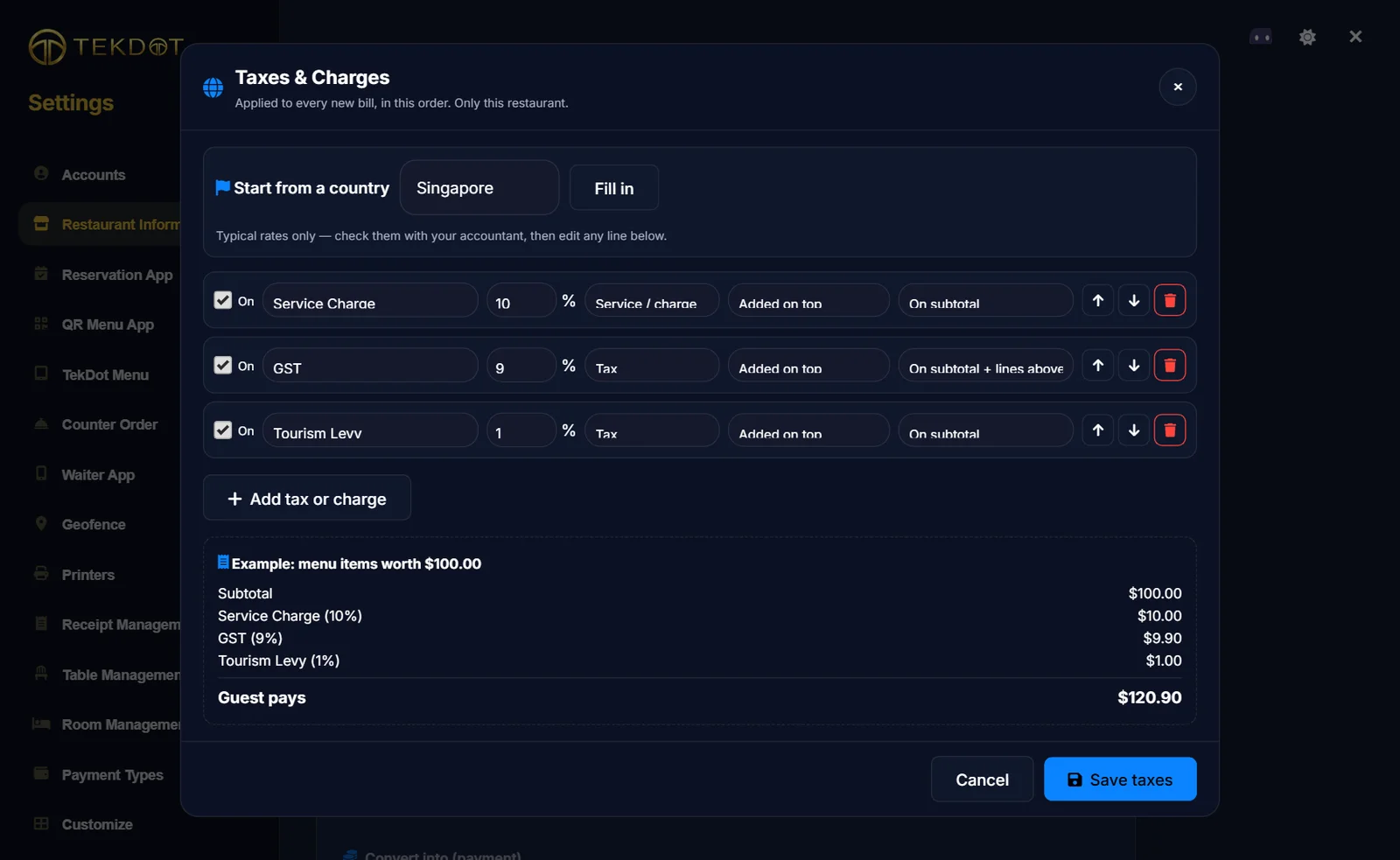The height and width of the screenshot is (860, 1400).
Task: Click the Tourism Levy (1%) example line
Action: [x=278, y=661]
